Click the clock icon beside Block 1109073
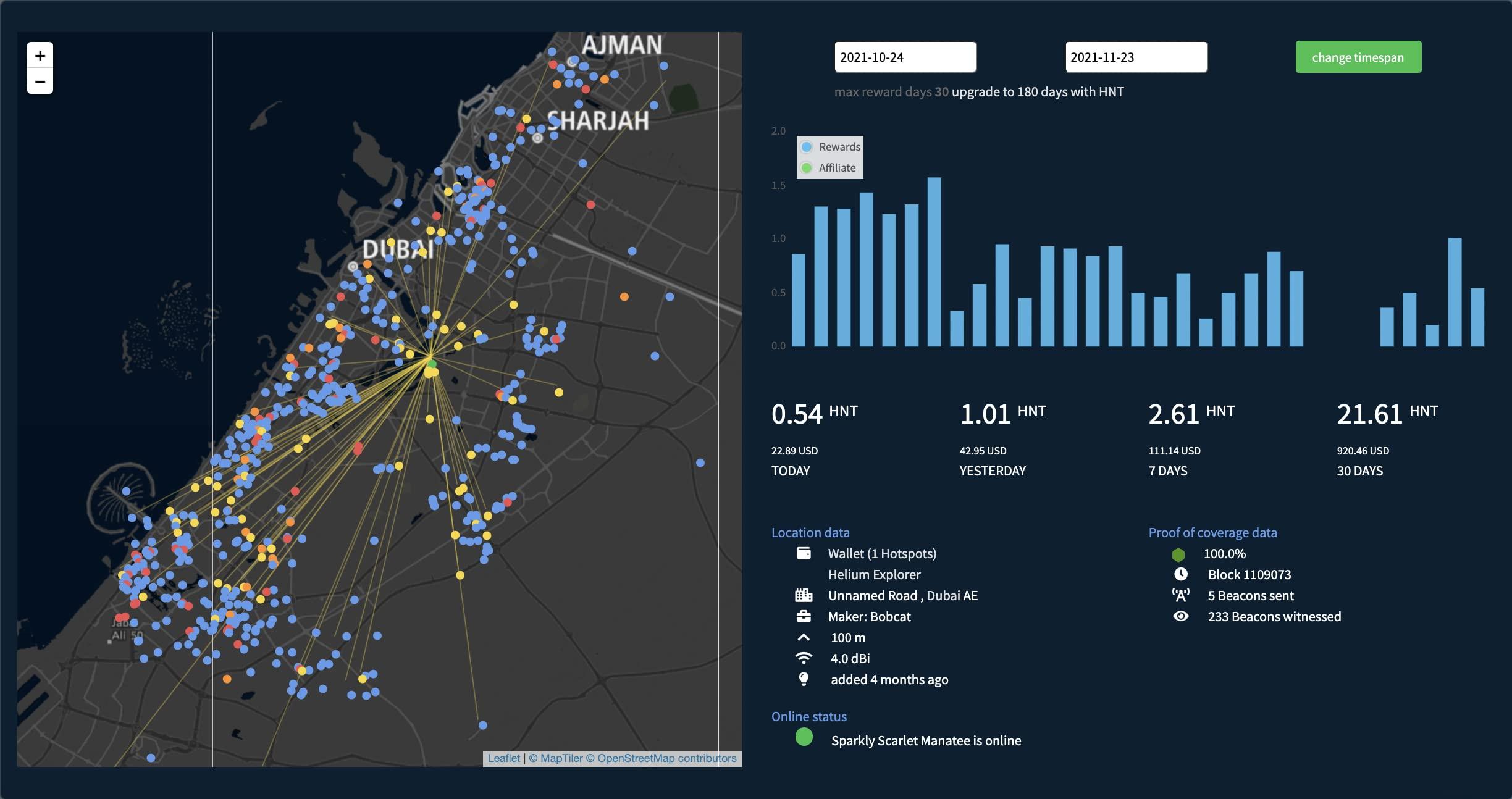 coord(1180,574)
